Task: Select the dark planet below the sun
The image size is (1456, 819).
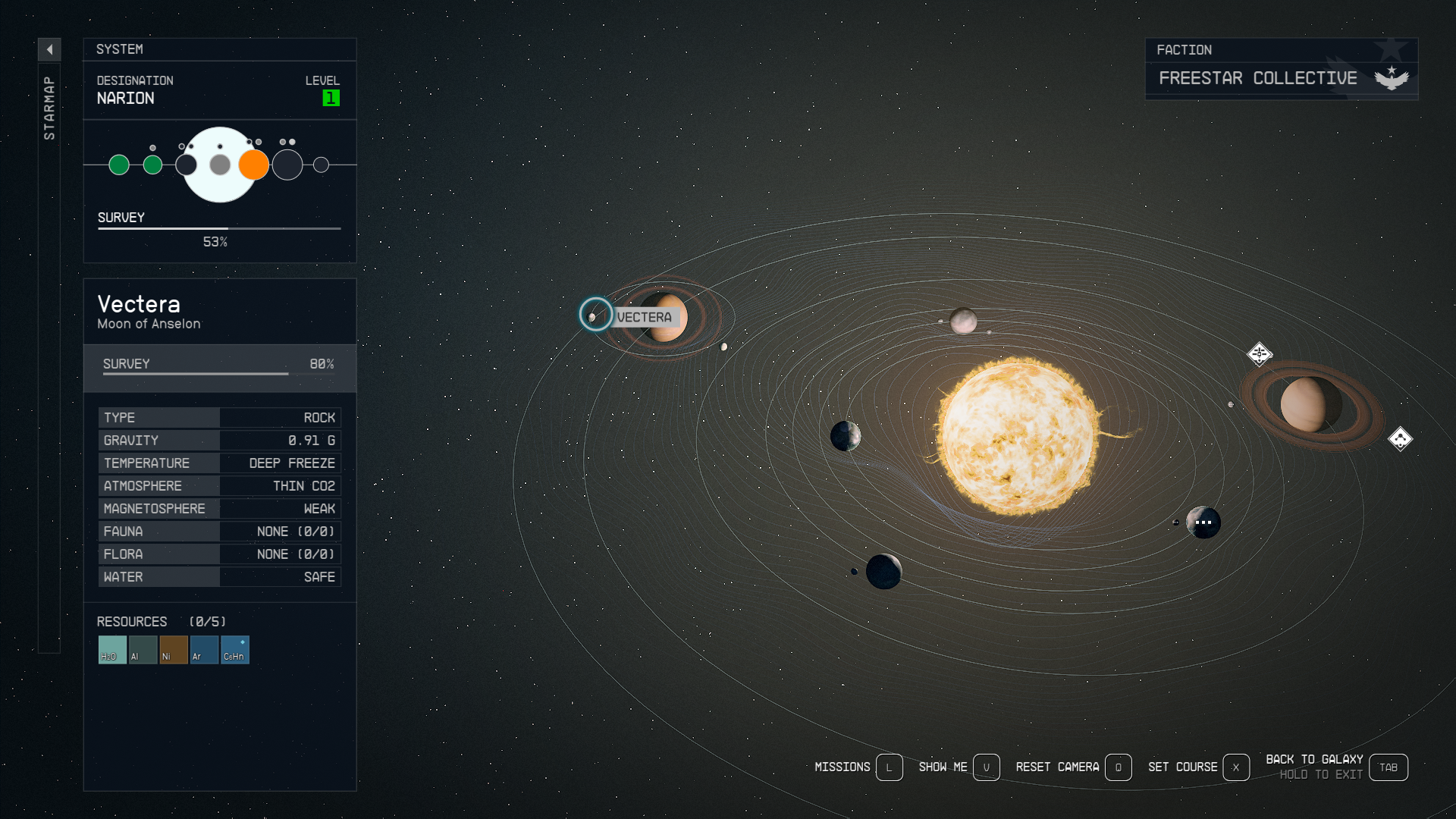Action: (x=884, y=572)
